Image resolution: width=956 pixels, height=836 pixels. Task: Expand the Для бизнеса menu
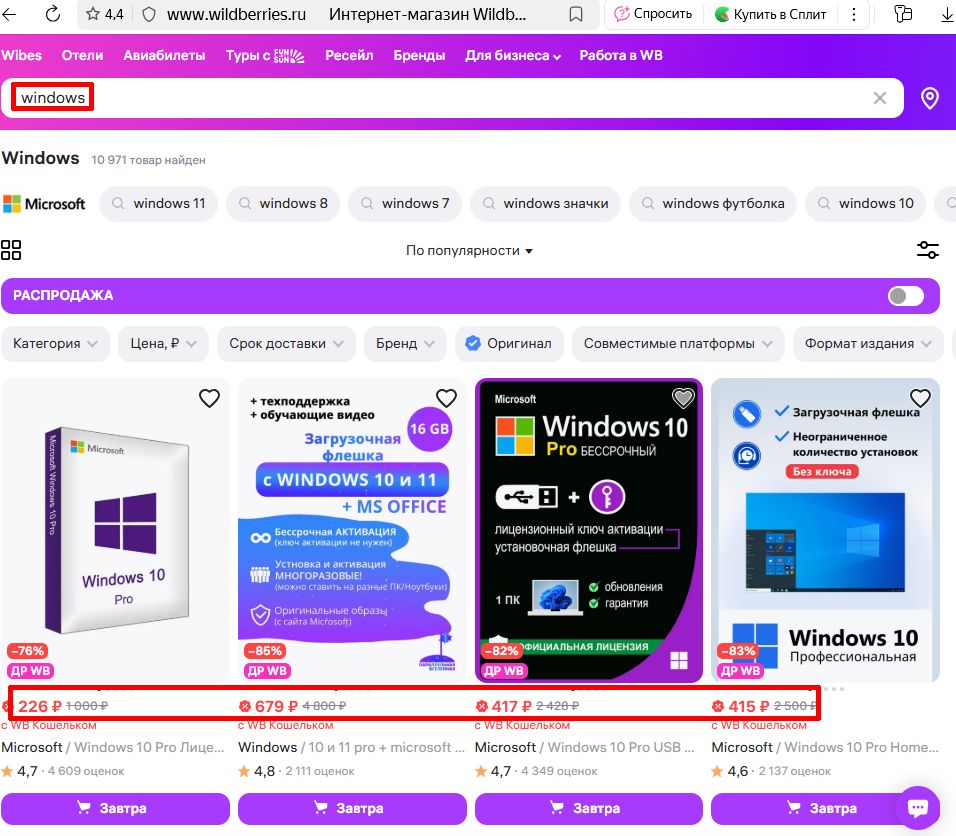512,56
